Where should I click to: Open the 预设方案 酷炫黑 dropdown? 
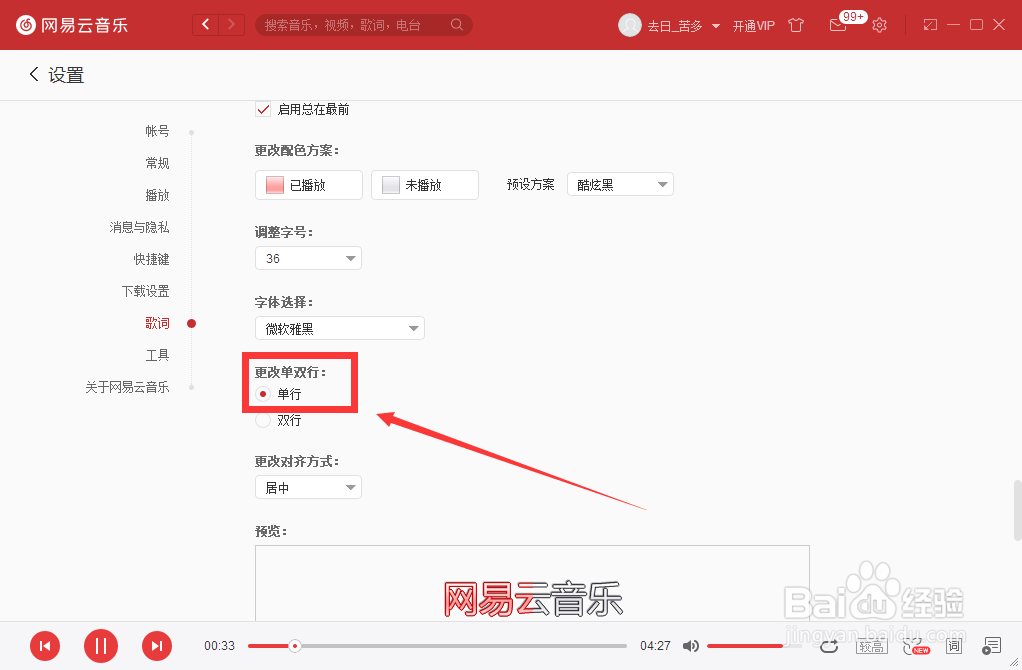[619, 184]
